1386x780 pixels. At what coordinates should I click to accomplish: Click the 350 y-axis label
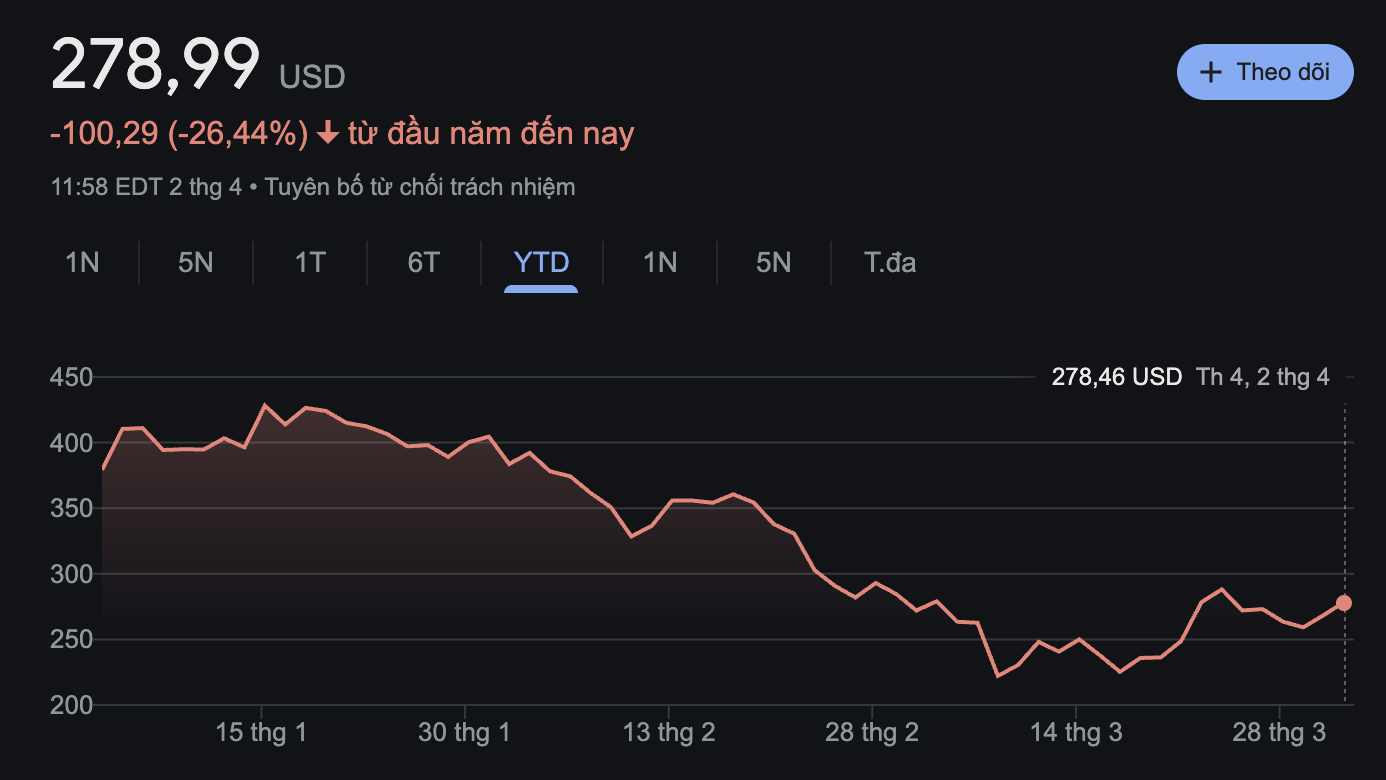[x=71, y=509]
